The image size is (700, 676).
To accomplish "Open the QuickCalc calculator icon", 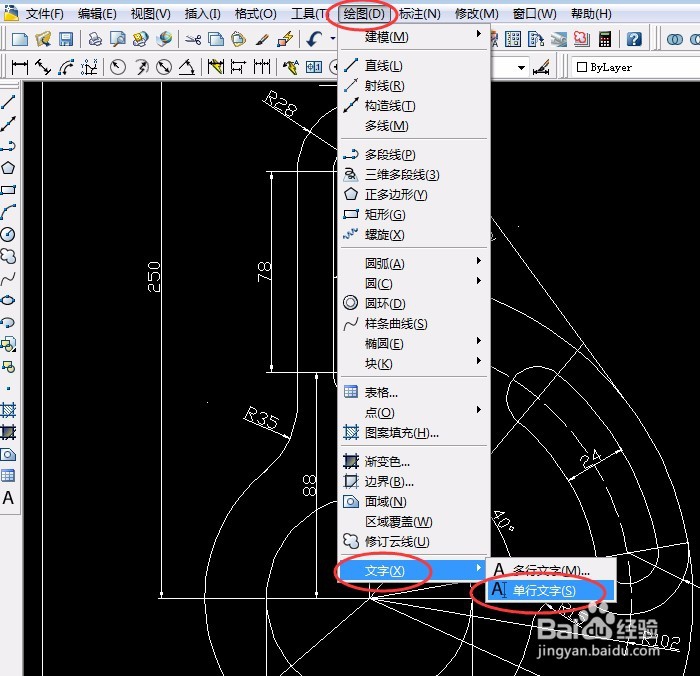I will [x=605, y=40].
